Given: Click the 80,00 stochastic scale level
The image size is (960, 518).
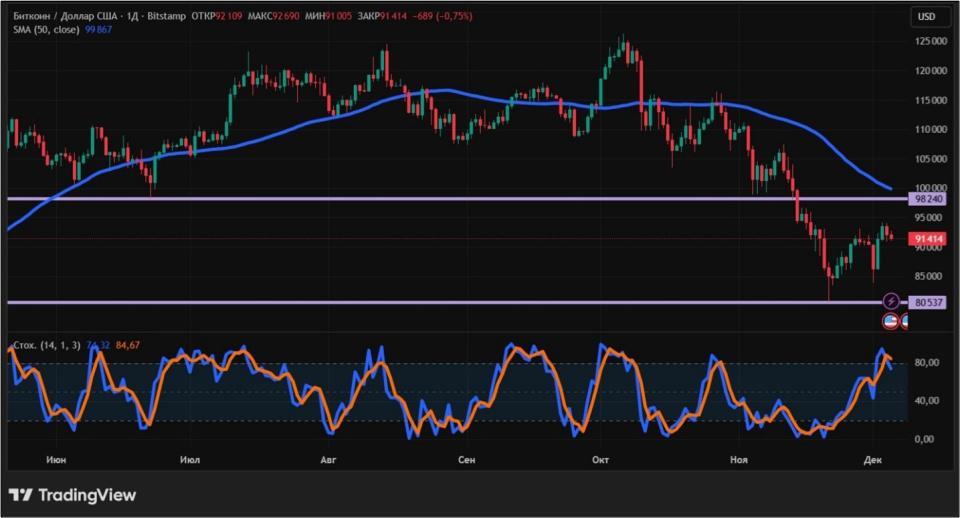Looking at the screenshot, I should click(x=926, y=364).
